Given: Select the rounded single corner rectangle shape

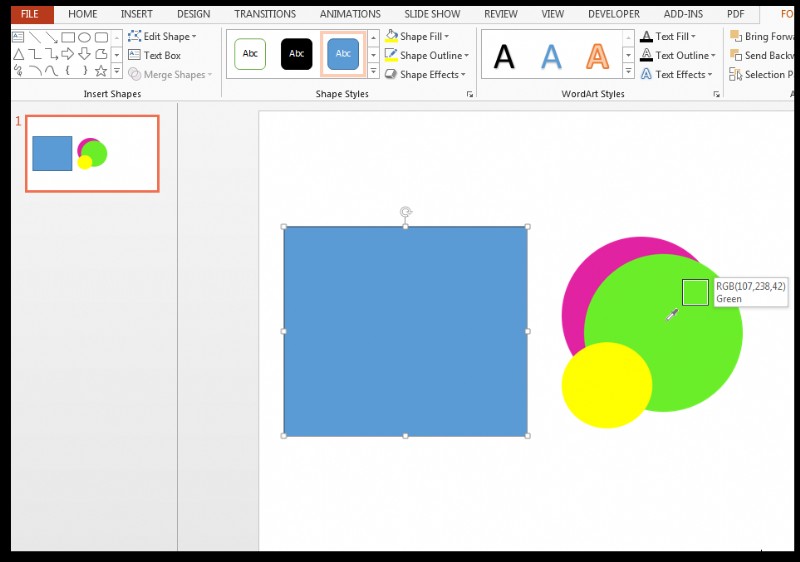Looking at the screenshot, I should [x=102, y=54].
